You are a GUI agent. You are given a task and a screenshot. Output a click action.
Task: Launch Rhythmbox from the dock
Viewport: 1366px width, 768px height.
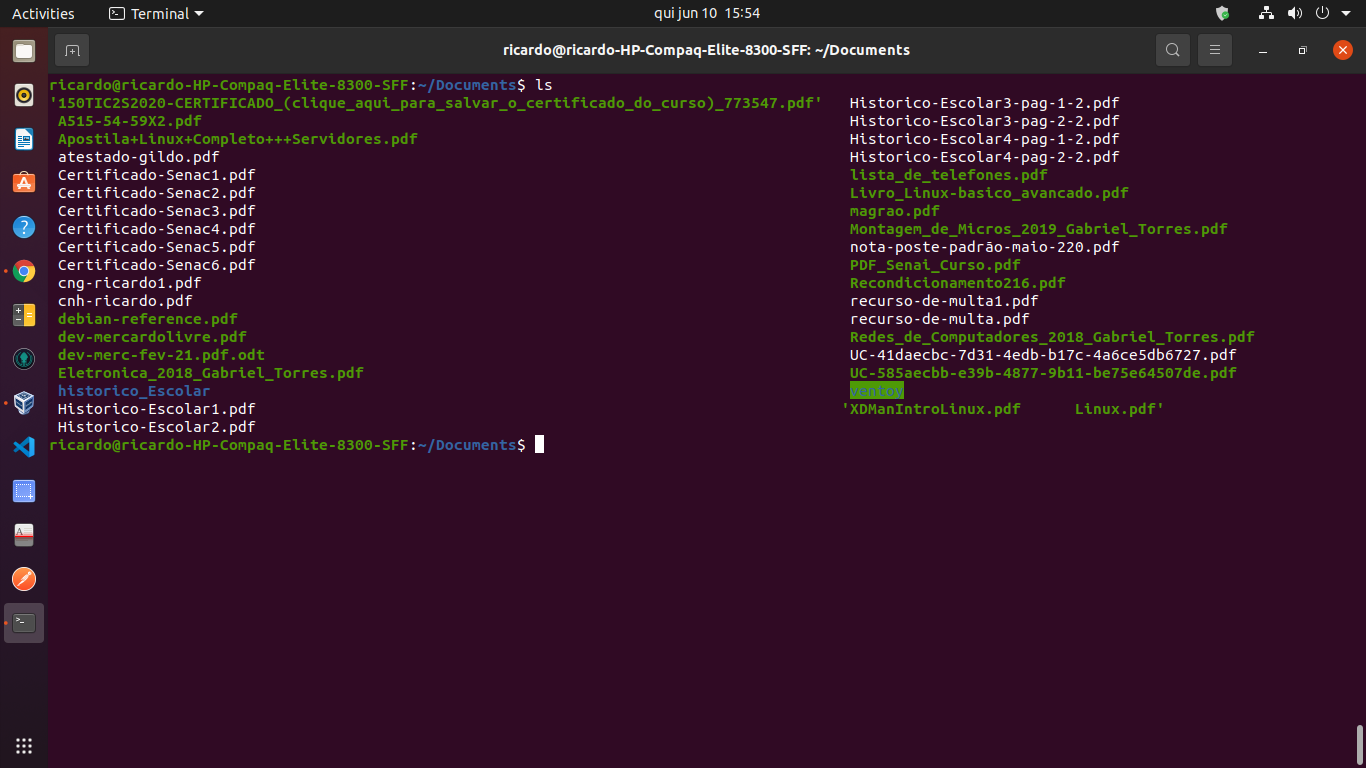[24, 95]
